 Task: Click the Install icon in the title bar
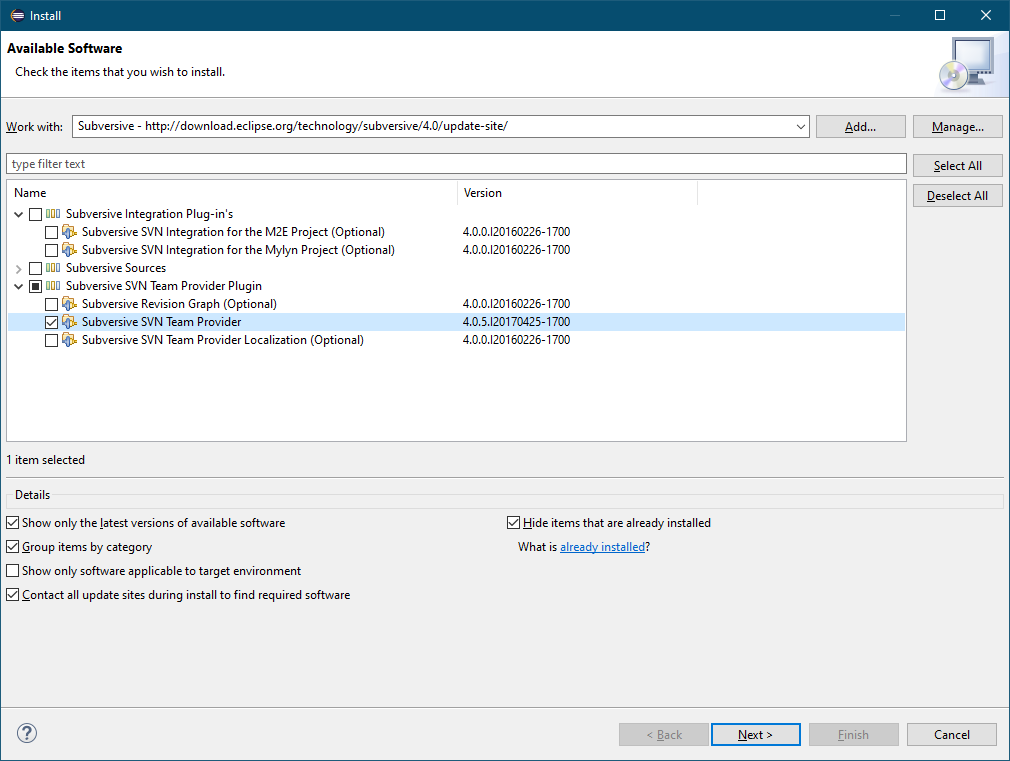18,15
